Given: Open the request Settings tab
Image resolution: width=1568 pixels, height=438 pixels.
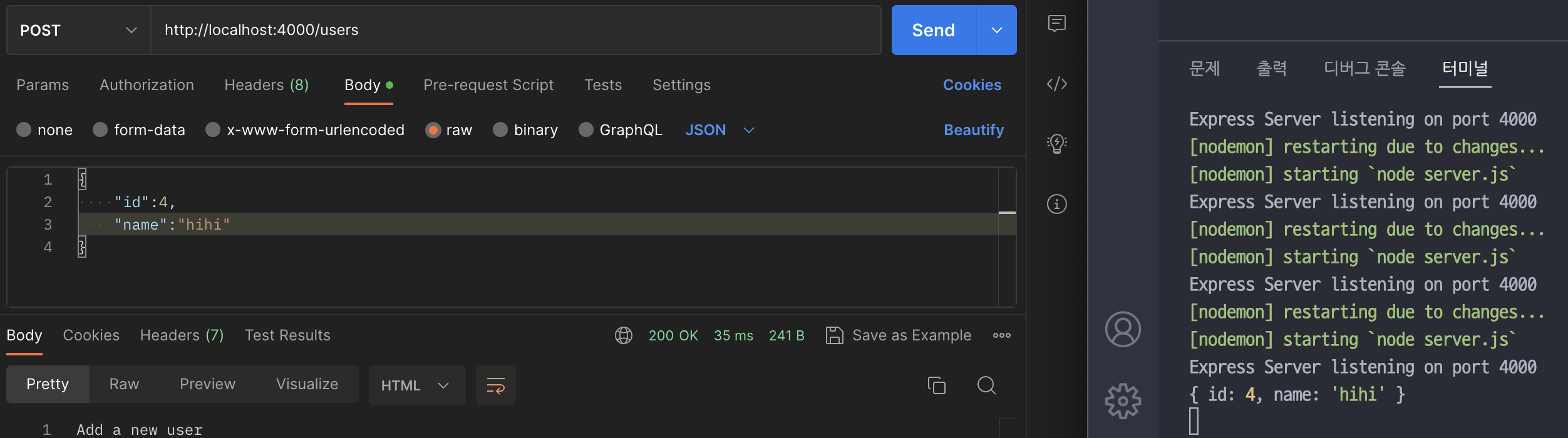Looking at the screenshot, I should tap(681, 85).
